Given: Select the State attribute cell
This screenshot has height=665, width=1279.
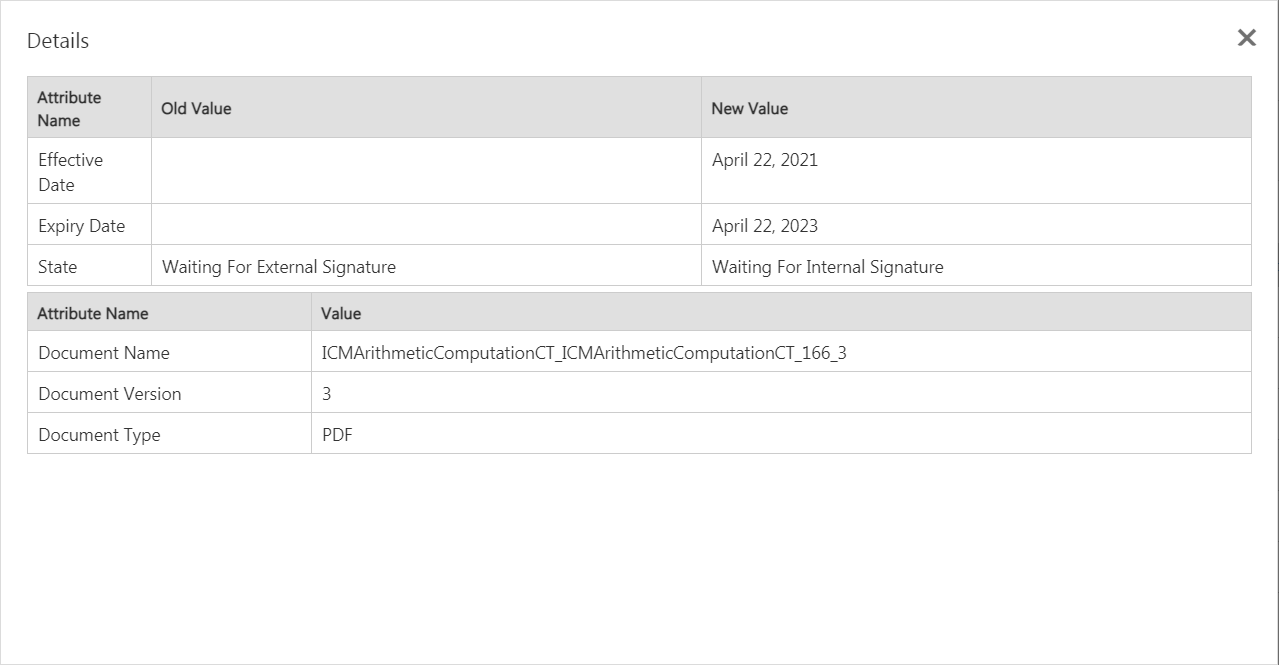Looking at the screenshot, I should point(57,267).
